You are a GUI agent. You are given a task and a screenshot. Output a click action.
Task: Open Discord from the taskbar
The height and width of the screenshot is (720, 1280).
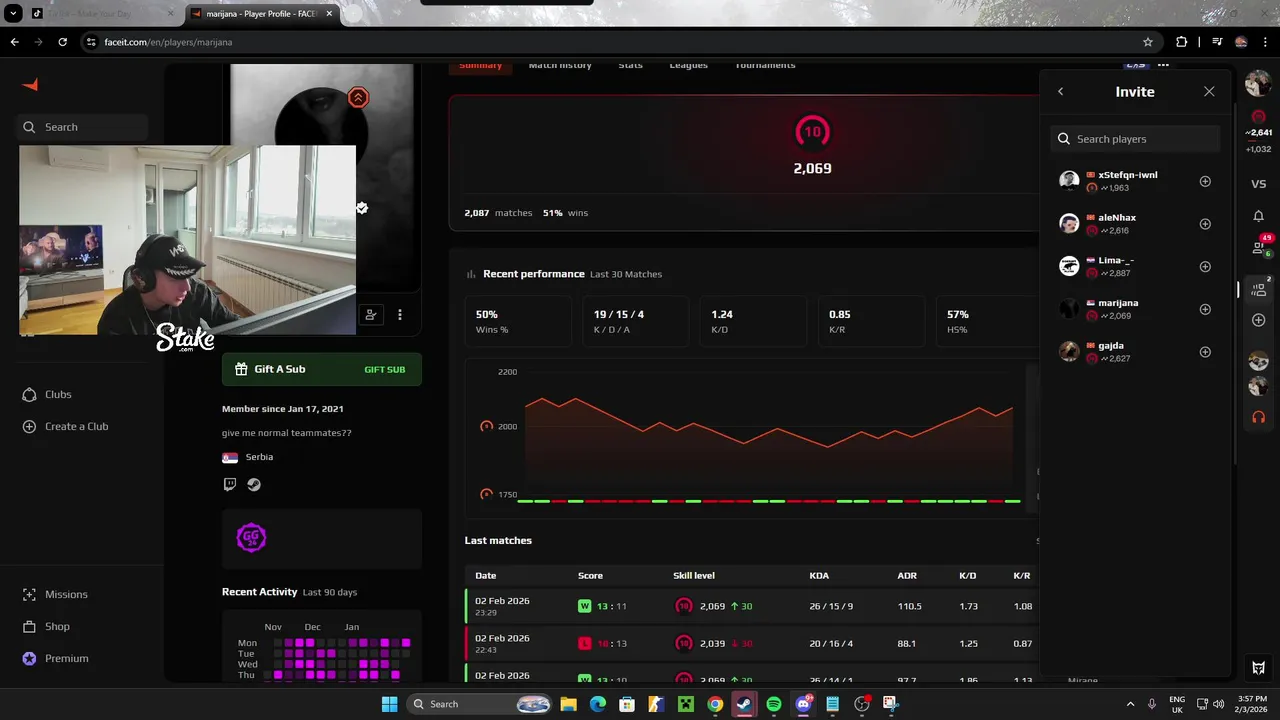pos(803,704)
